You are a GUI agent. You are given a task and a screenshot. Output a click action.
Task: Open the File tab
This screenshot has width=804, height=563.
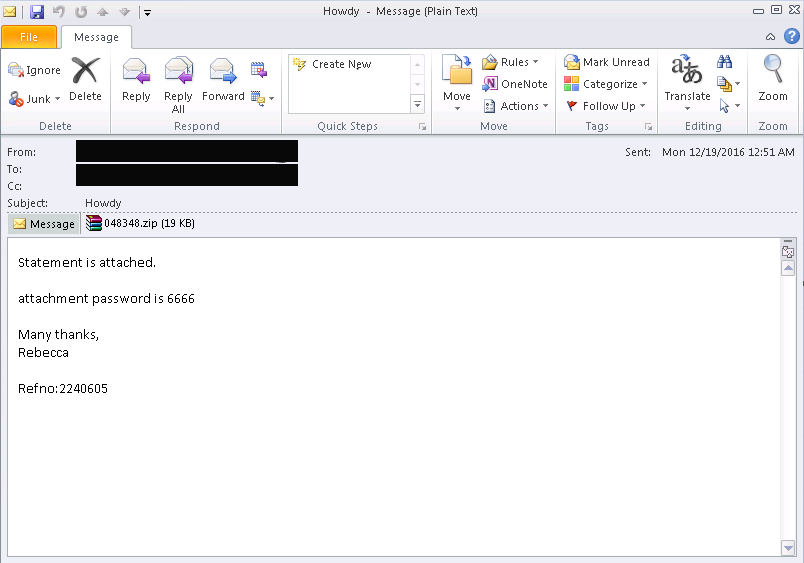tap(29, 37)
